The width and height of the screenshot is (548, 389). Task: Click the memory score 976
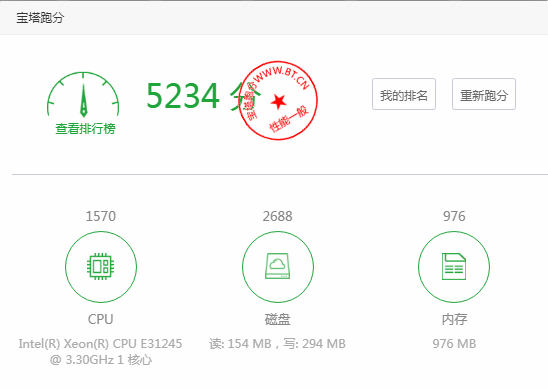tap(454, 216)
